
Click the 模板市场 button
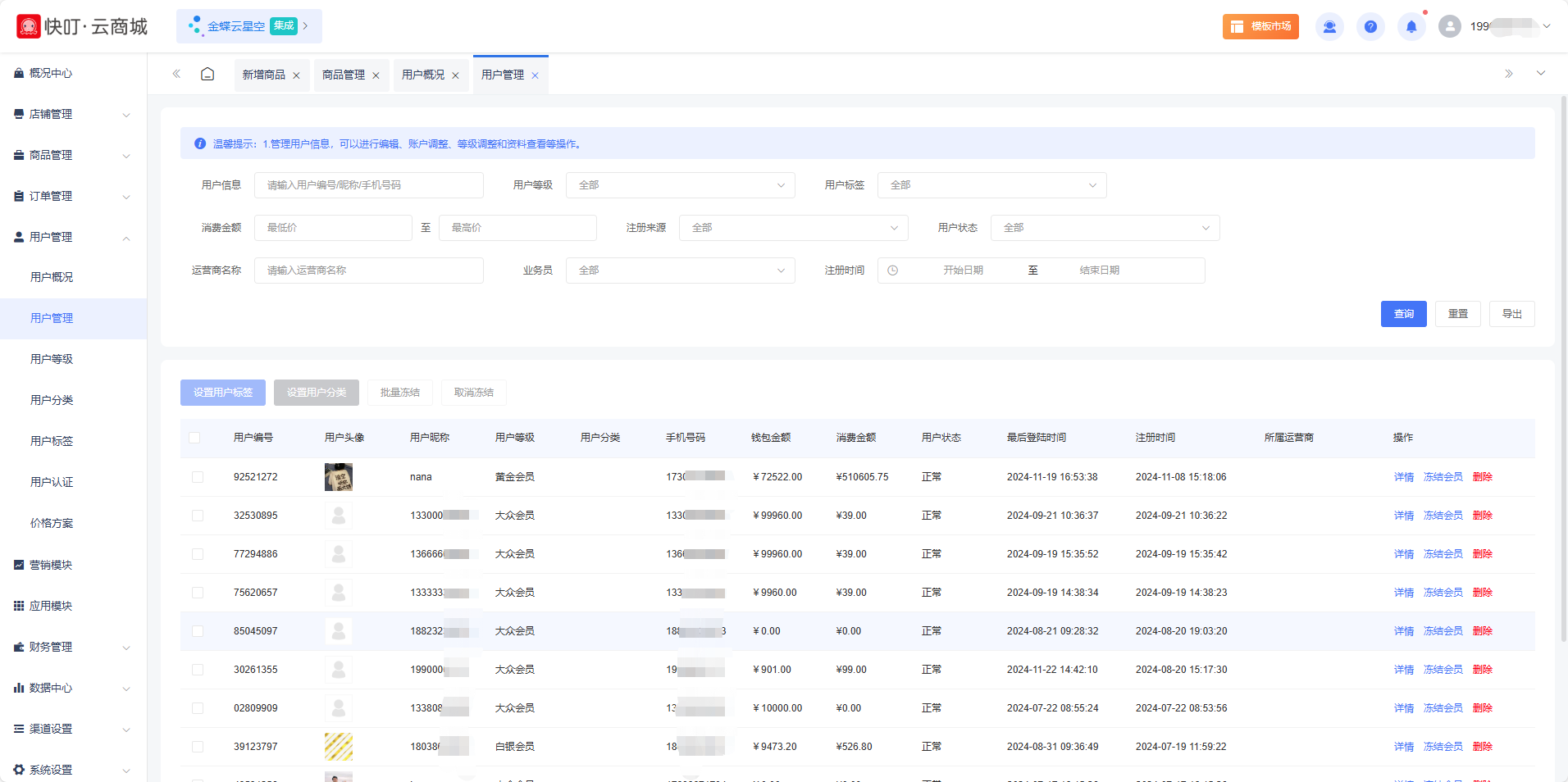(x=1260, y=27)
